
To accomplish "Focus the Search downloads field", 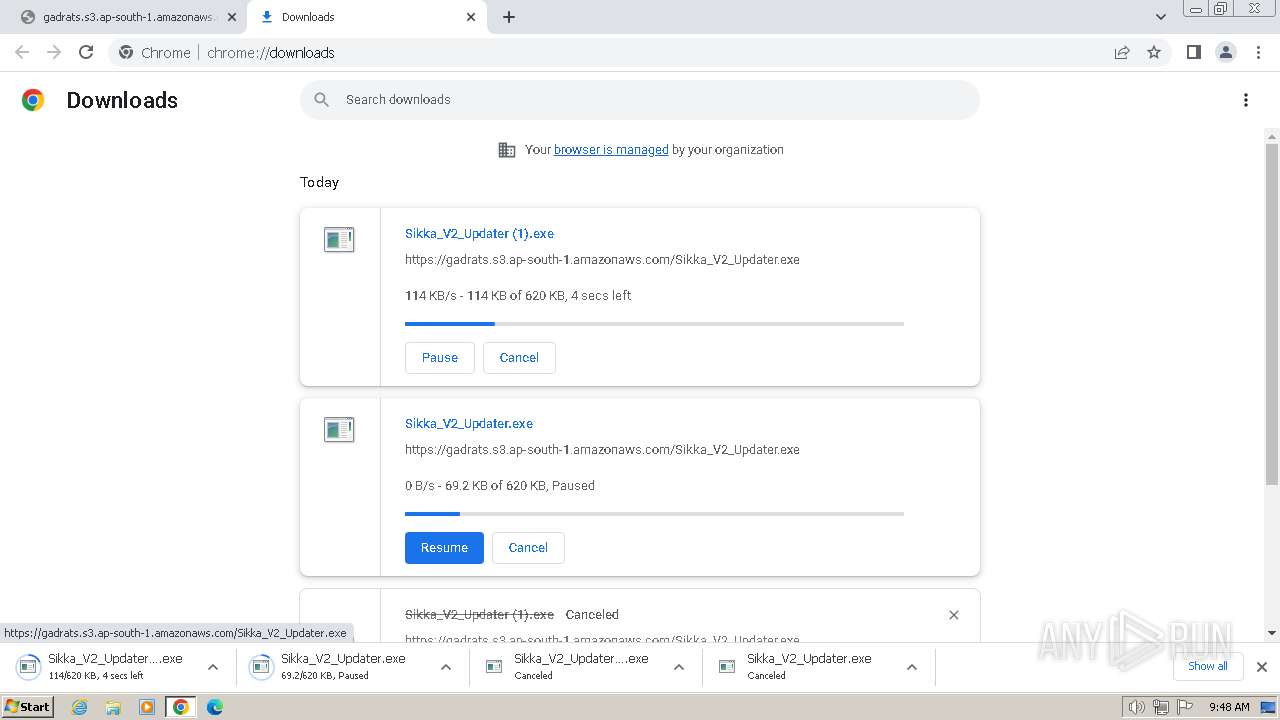I will point(640,100).
